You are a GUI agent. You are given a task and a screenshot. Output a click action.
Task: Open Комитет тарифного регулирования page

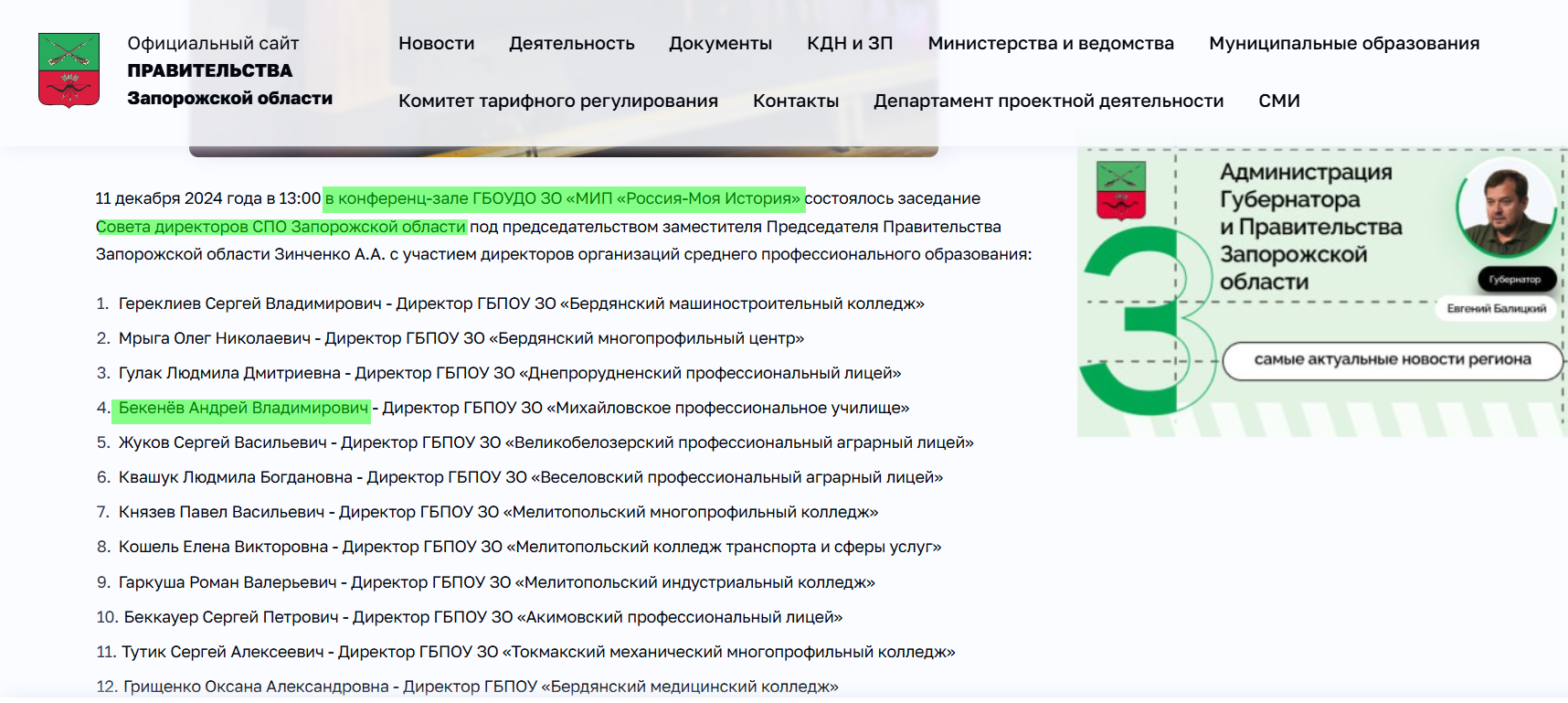pyautogui.click(x=557, y=101)
